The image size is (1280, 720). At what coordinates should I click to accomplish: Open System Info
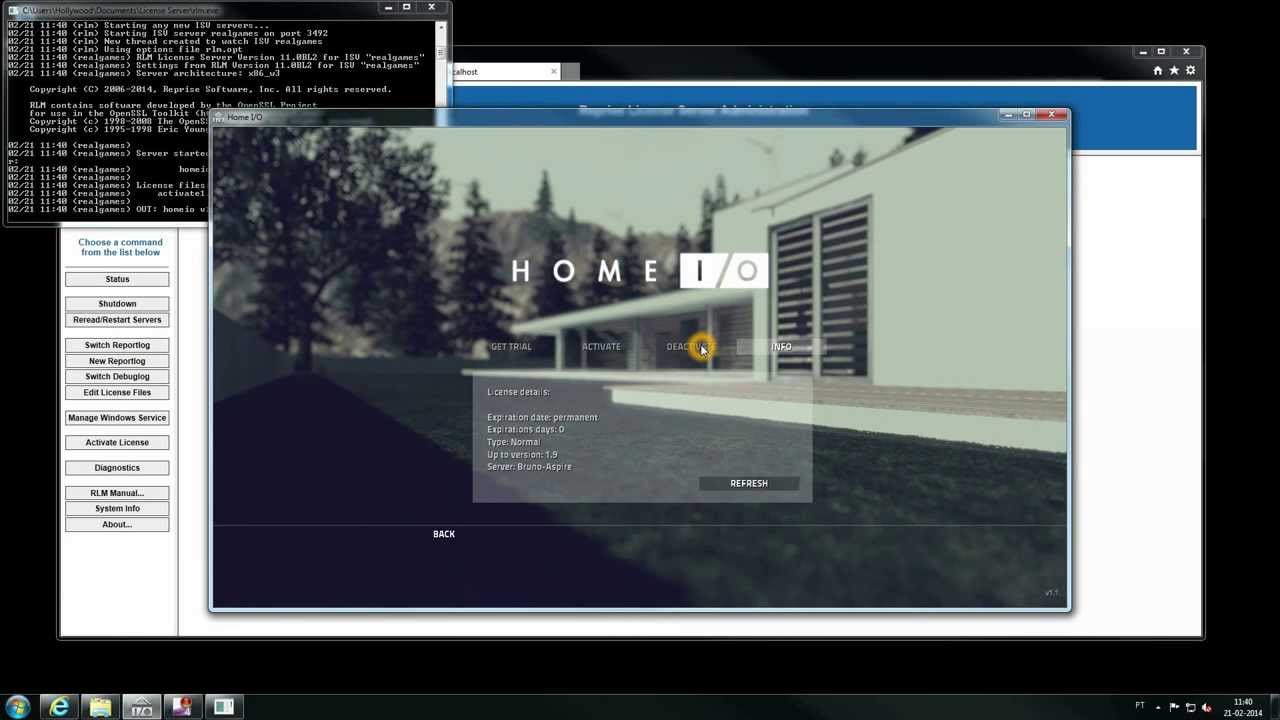[117, 509]
